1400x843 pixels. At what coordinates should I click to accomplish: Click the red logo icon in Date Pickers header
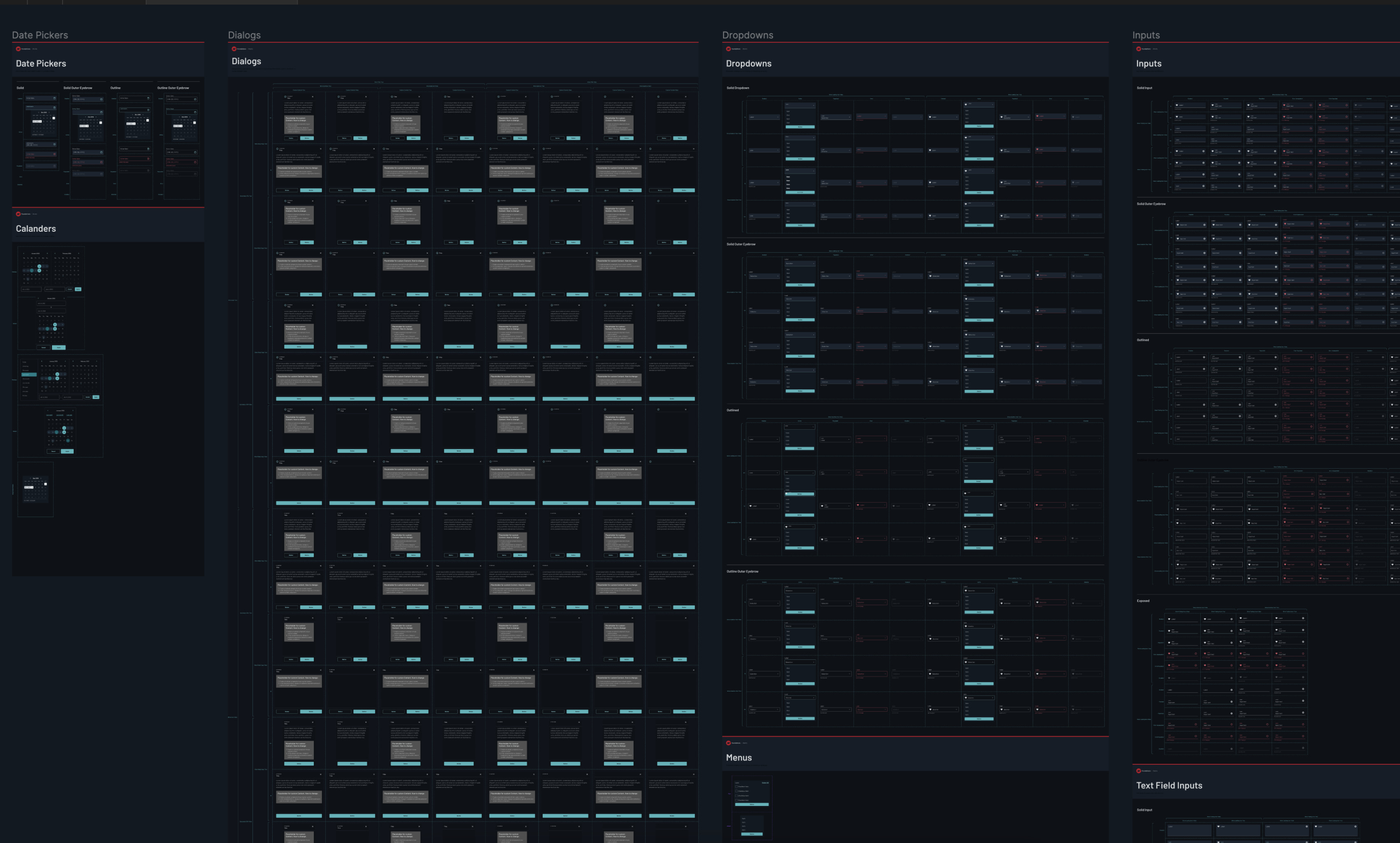click(x=18, y=49)
